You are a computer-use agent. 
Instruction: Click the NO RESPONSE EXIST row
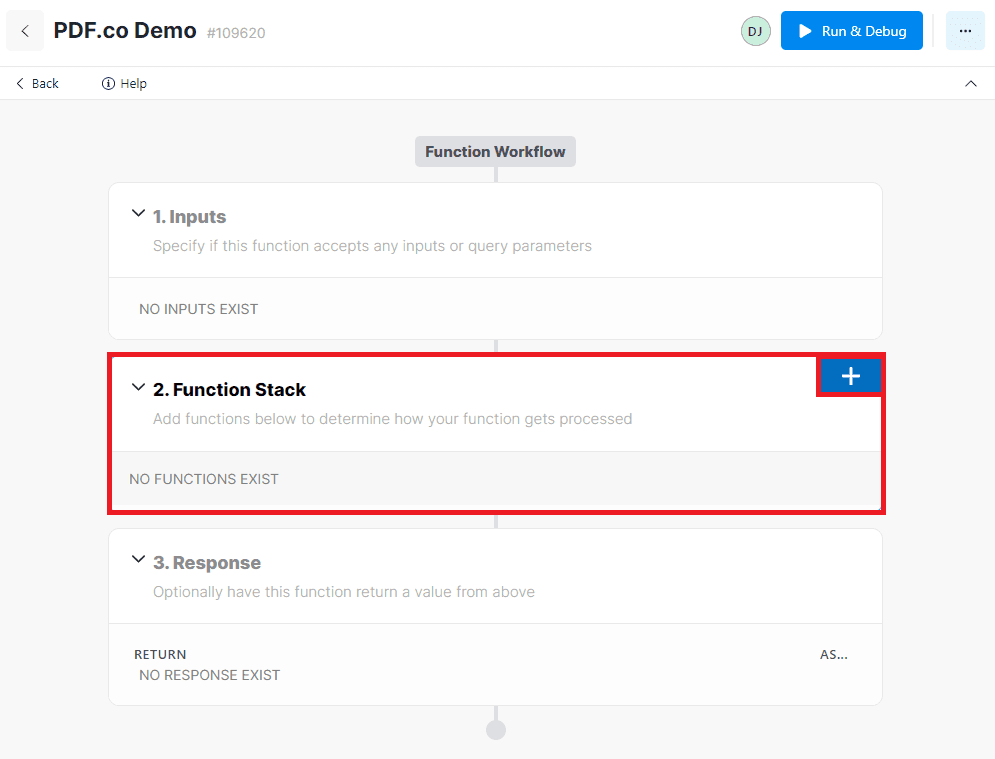(x=209, y=675)
